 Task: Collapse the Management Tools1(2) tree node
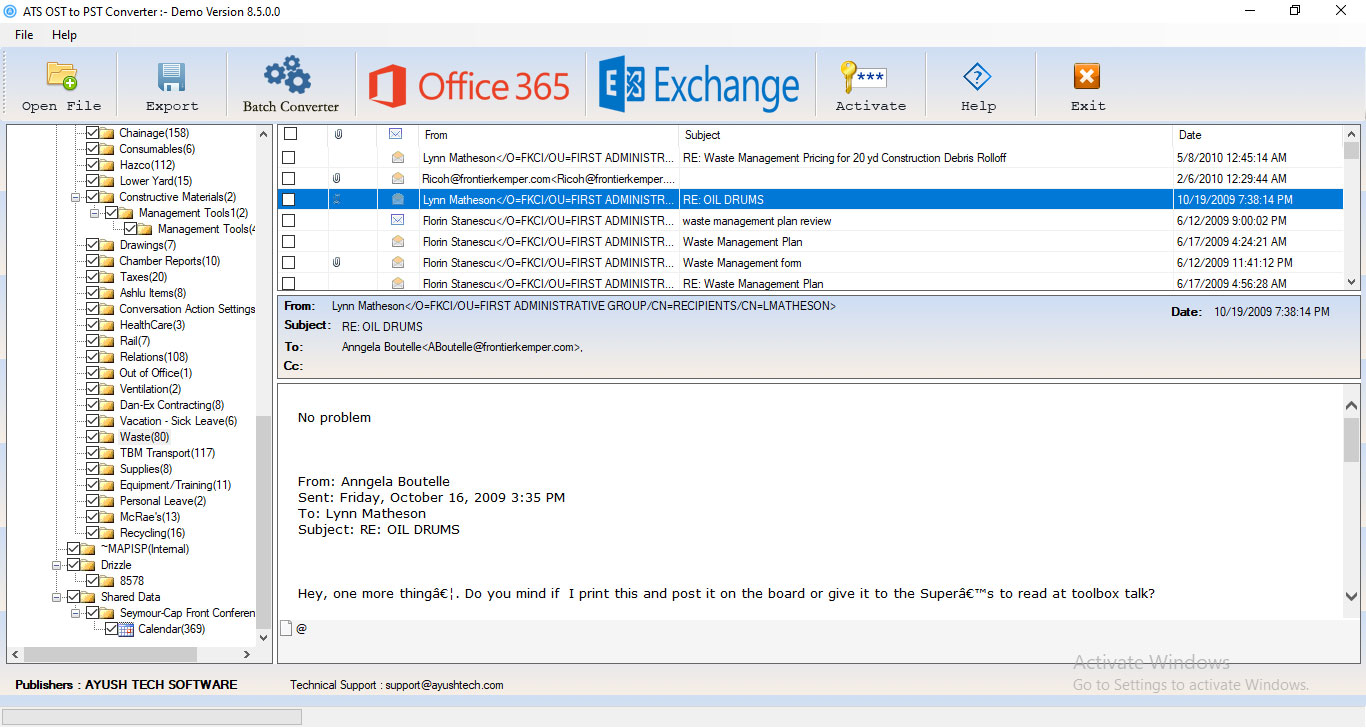[94, 213]
